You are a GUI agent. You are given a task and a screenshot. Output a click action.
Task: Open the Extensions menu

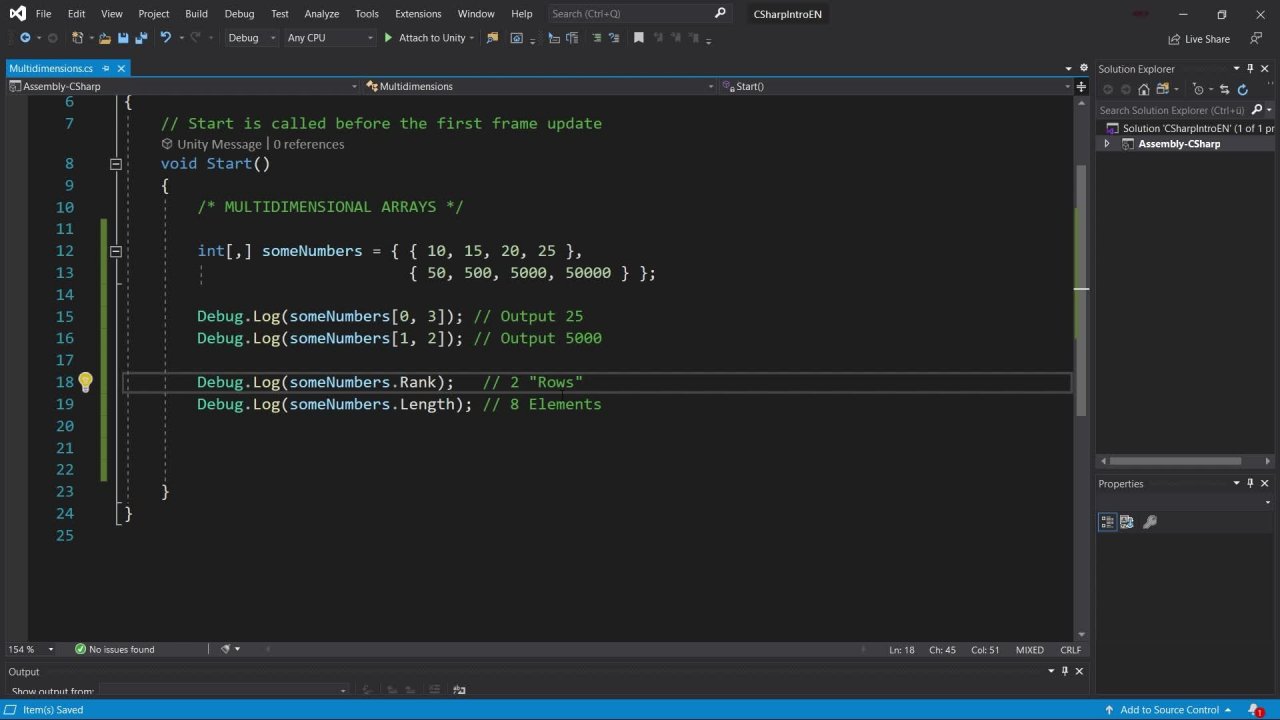[x=417, y=14]
